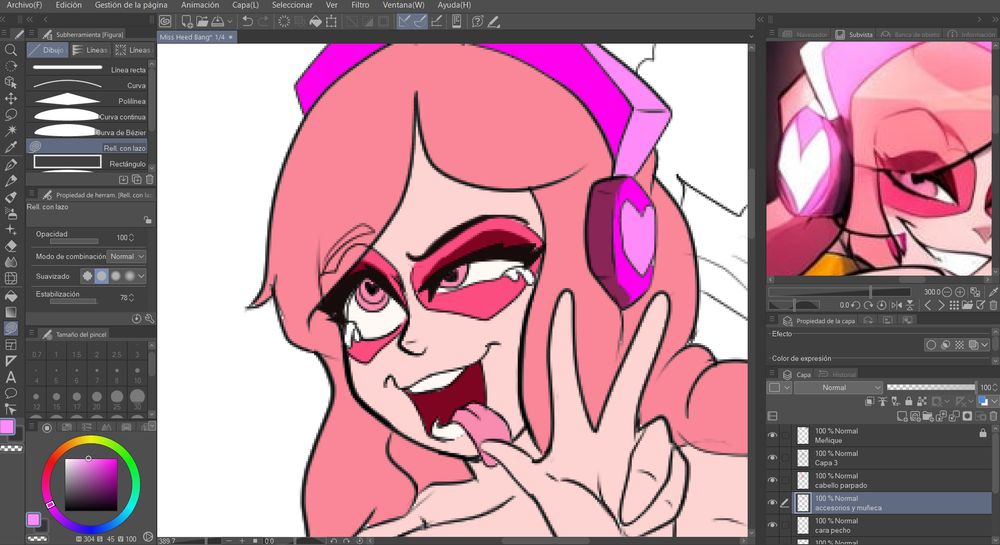Select the Eraser tool
1000x545 pixels.
(x=11, y=247)
